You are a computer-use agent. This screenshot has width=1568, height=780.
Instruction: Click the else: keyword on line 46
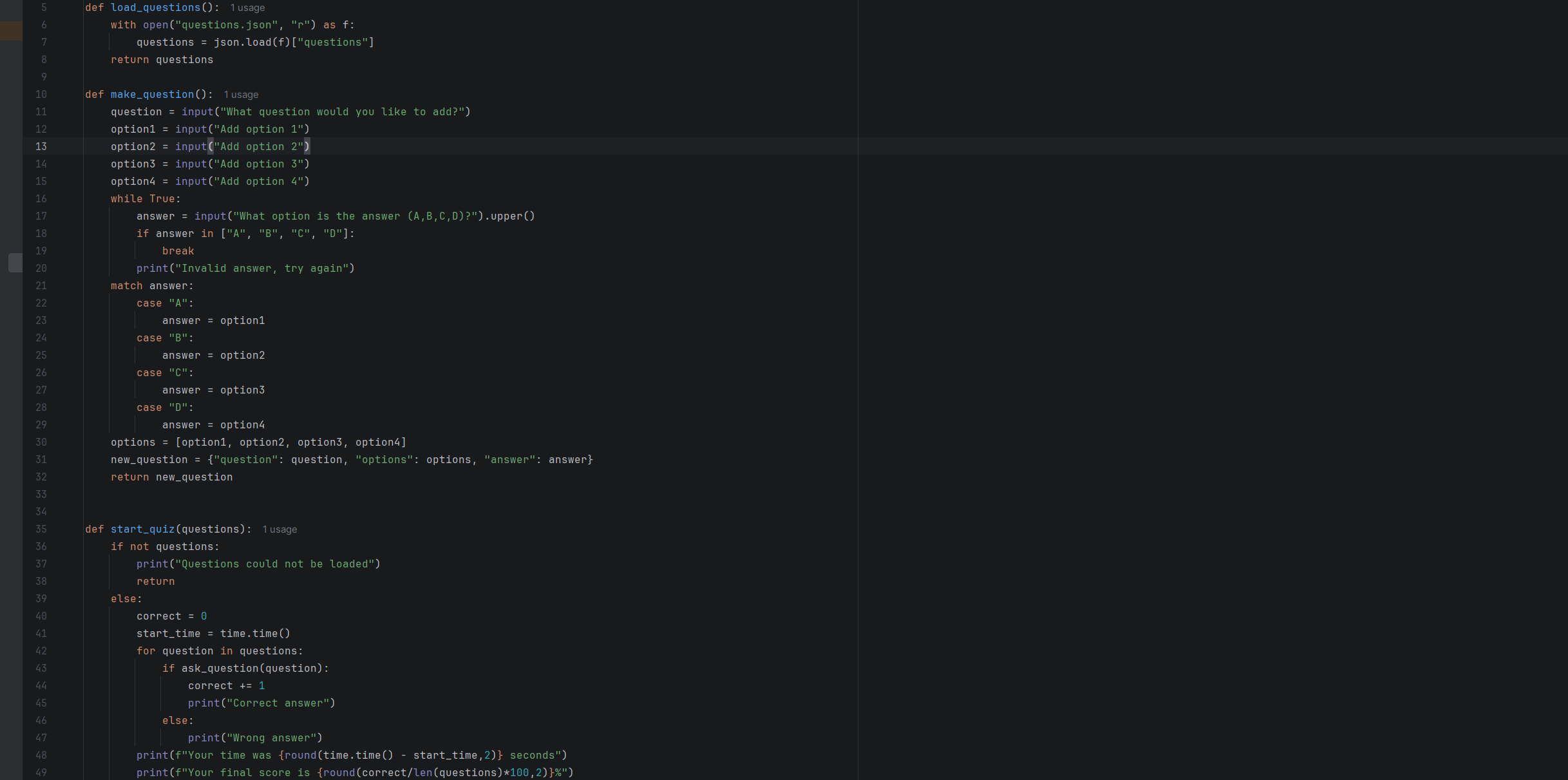[178, 721]
